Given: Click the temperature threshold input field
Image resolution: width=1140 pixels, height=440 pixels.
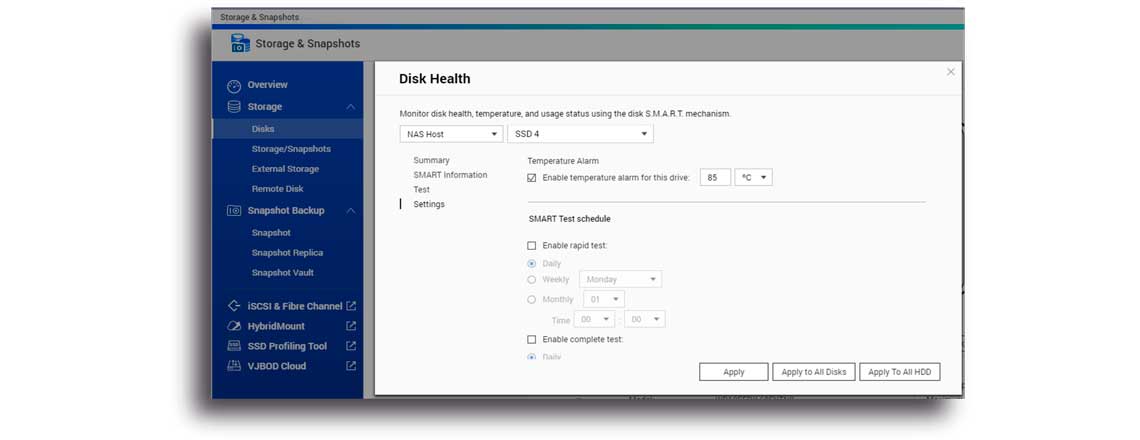Looking at the screenshot, I should pos(714,177).
